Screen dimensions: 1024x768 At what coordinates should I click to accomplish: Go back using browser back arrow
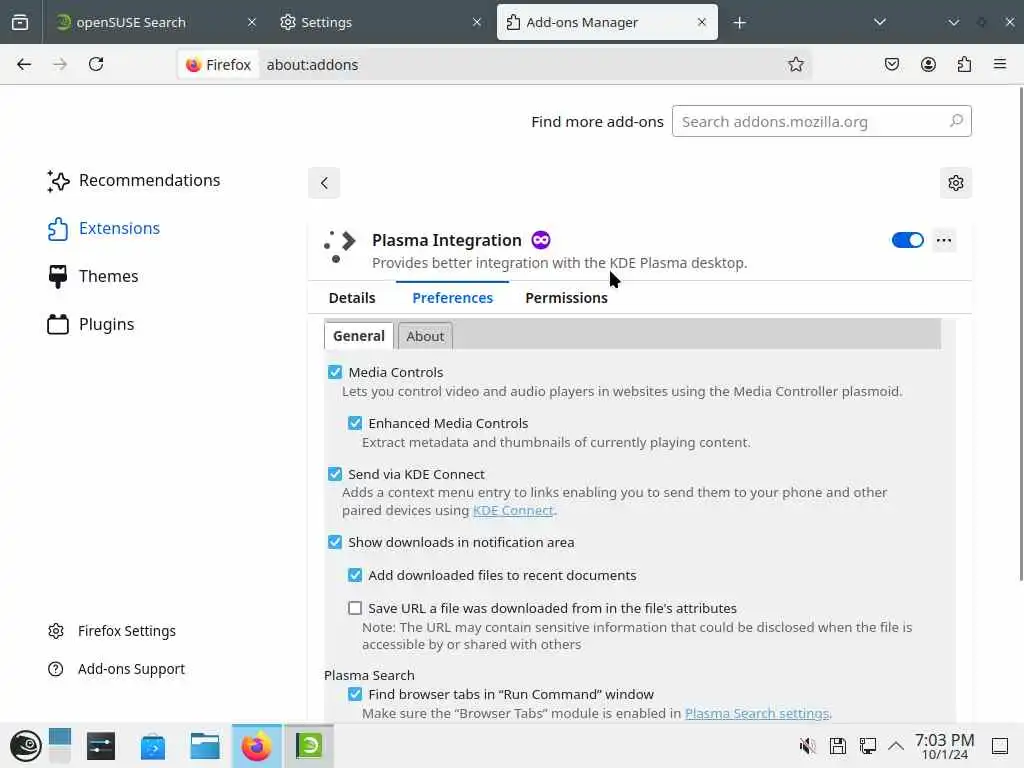24,64
